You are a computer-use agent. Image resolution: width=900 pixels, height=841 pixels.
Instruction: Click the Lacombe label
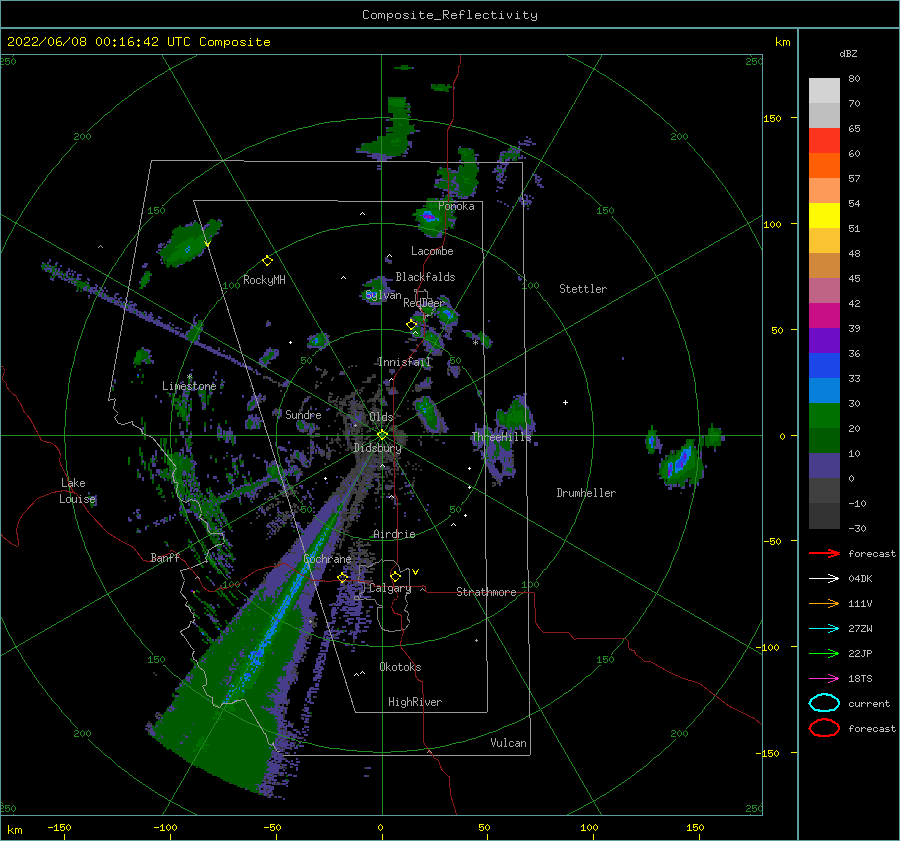point(432,251)
